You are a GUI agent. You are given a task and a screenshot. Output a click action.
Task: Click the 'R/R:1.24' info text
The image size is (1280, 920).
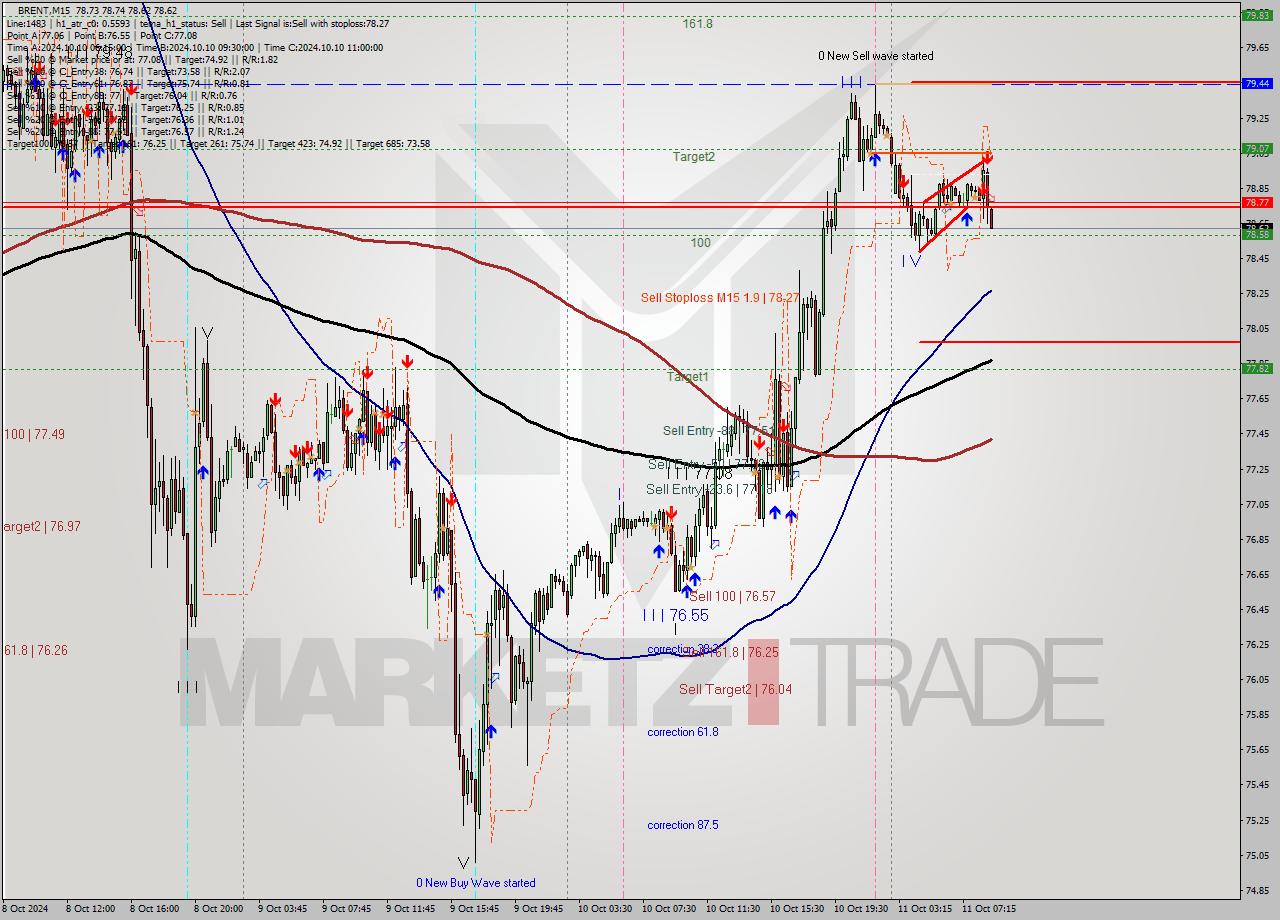point(226,131)
